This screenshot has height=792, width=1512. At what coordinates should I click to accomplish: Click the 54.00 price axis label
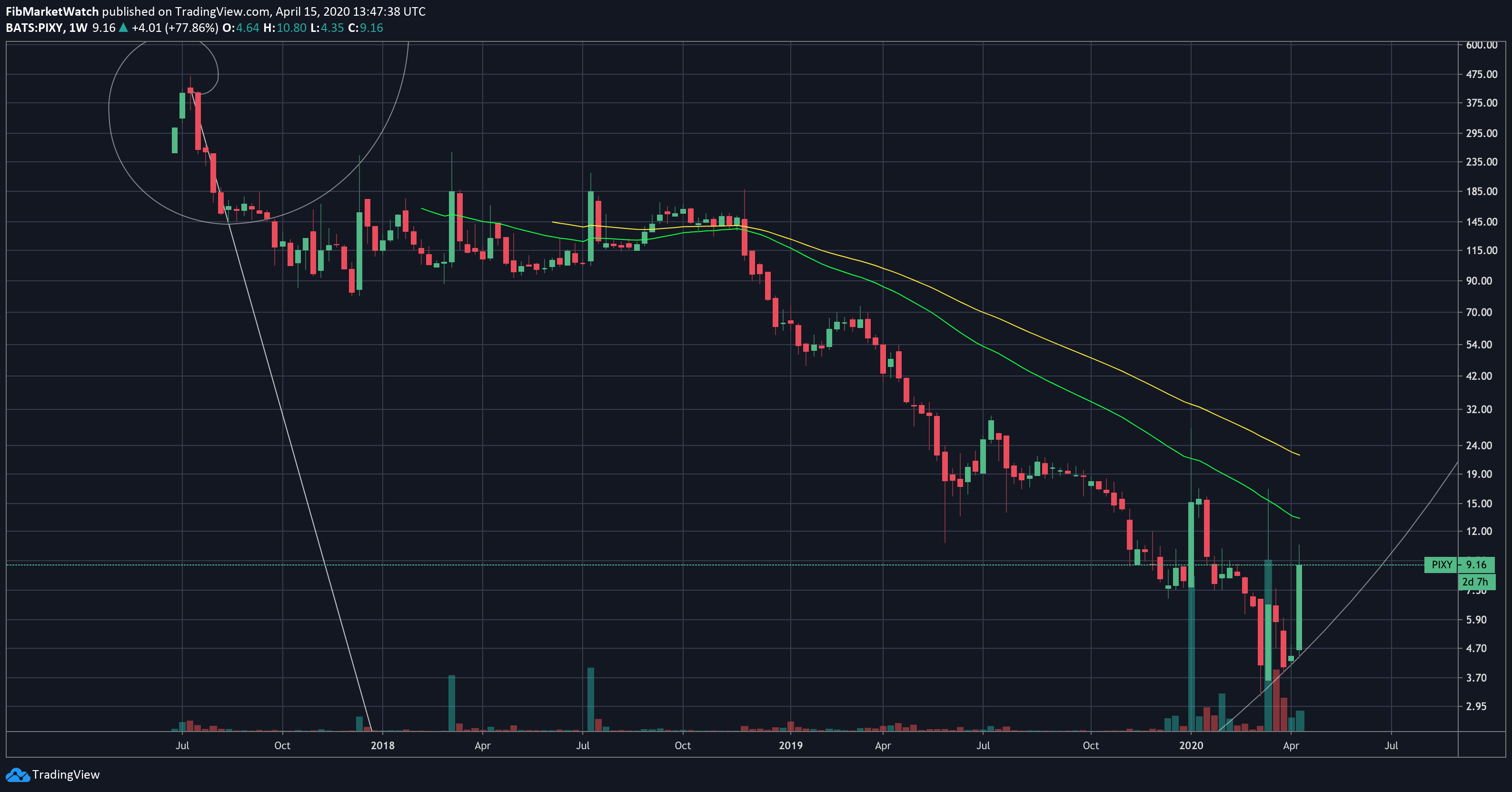click(1479, 345)
